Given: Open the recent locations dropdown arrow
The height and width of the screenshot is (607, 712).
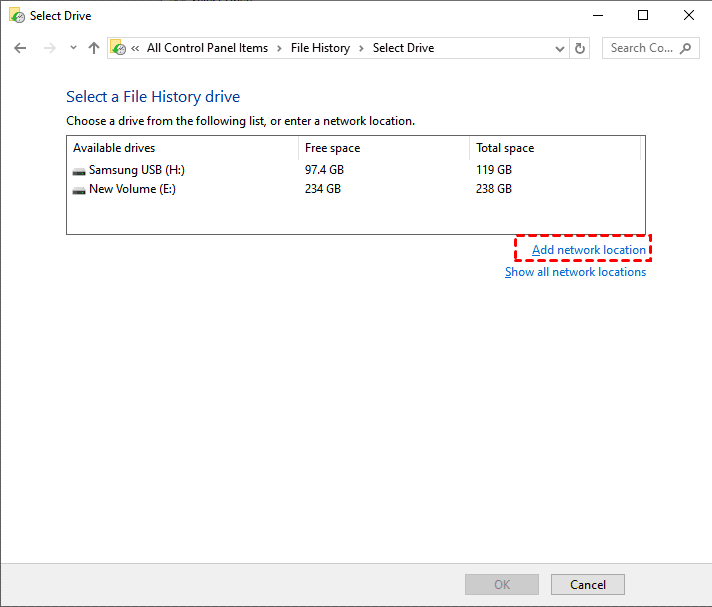Looking at the screenshot, I should (73, 48).
